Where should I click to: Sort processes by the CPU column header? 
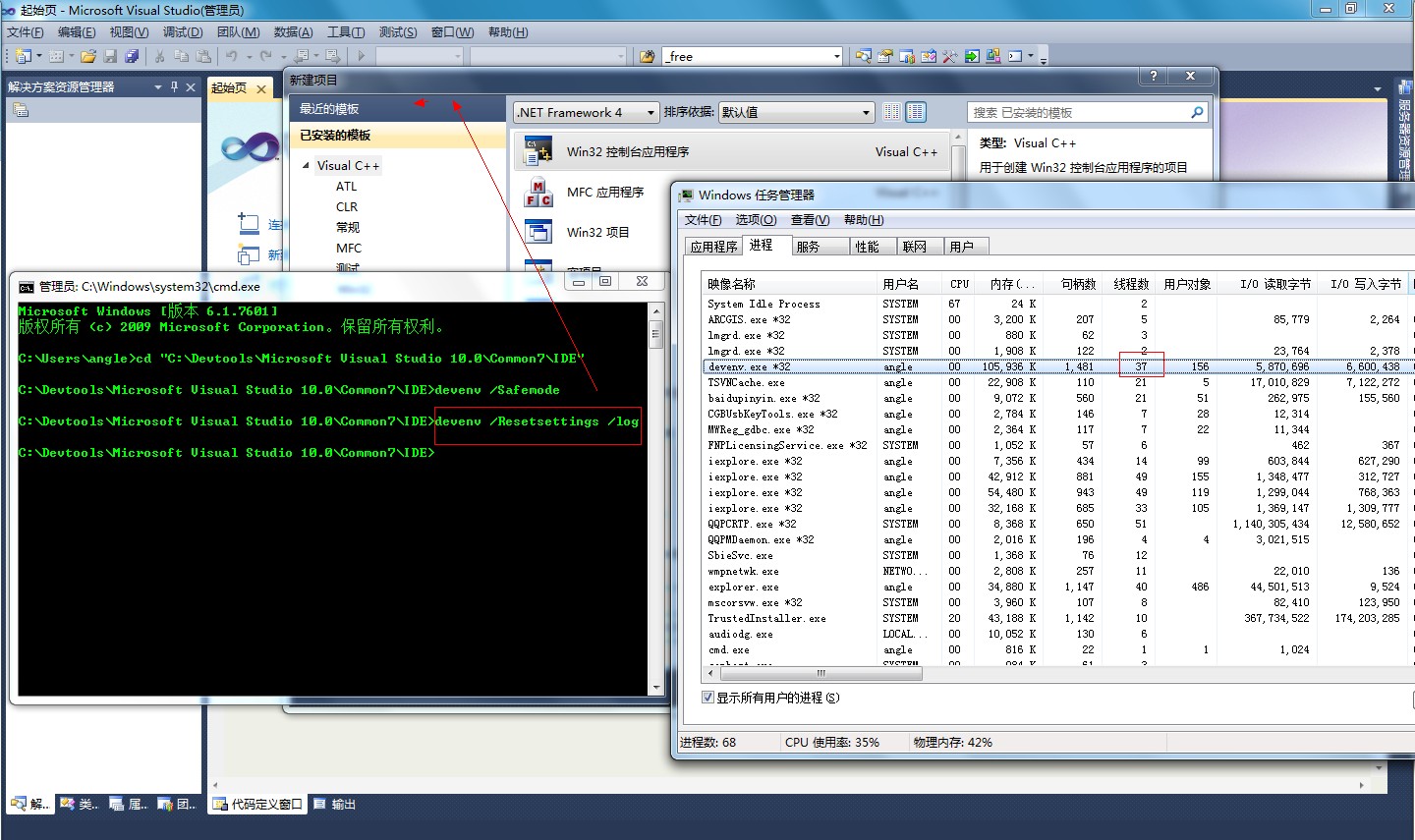(960, 284)
